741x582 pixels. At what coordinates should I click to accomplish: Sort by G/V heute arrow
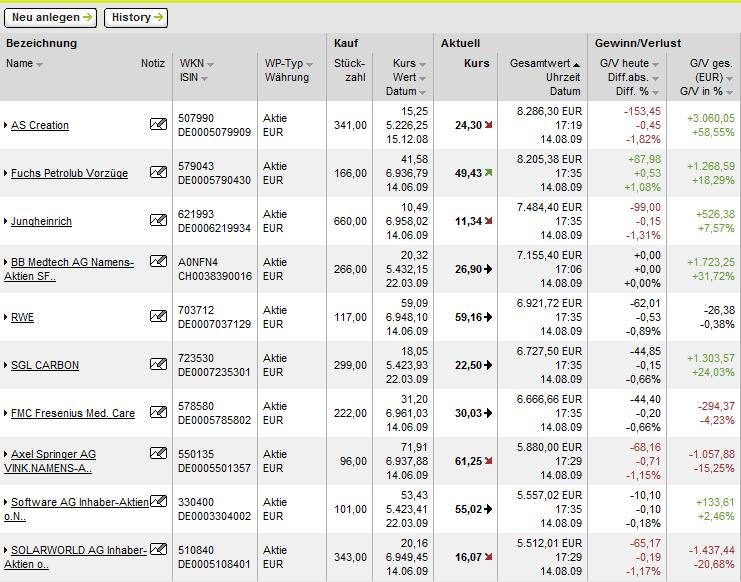[655, 65]
